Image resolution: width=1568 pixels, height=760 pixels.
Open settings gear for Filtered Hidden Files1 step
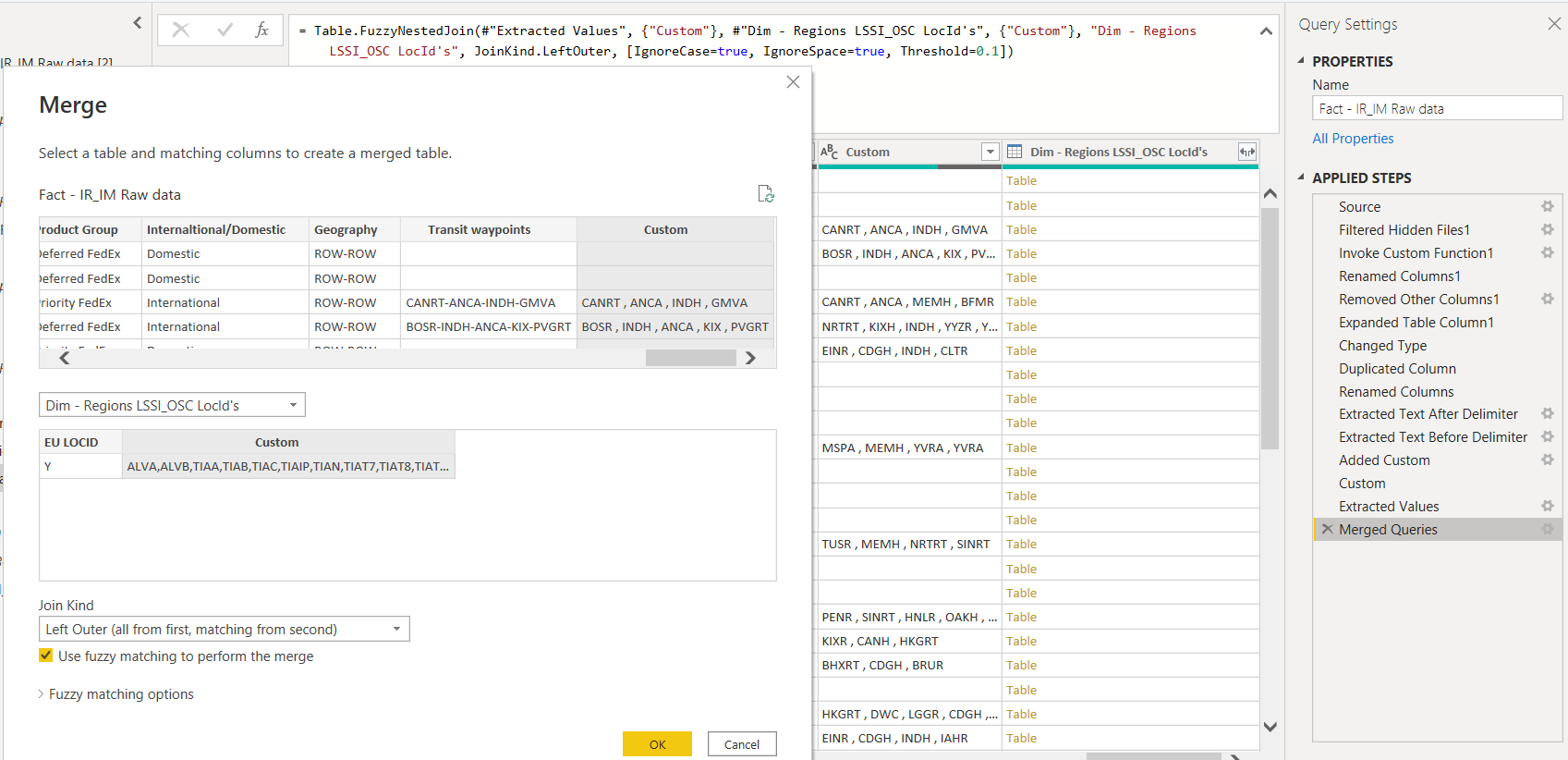(x=1548, y=229)
